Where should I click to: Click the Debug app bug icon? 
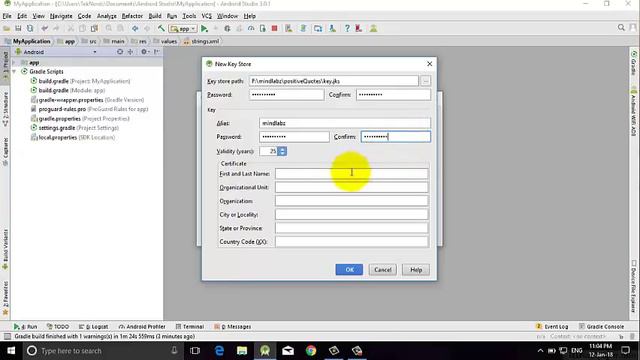(x=227, y=29)
